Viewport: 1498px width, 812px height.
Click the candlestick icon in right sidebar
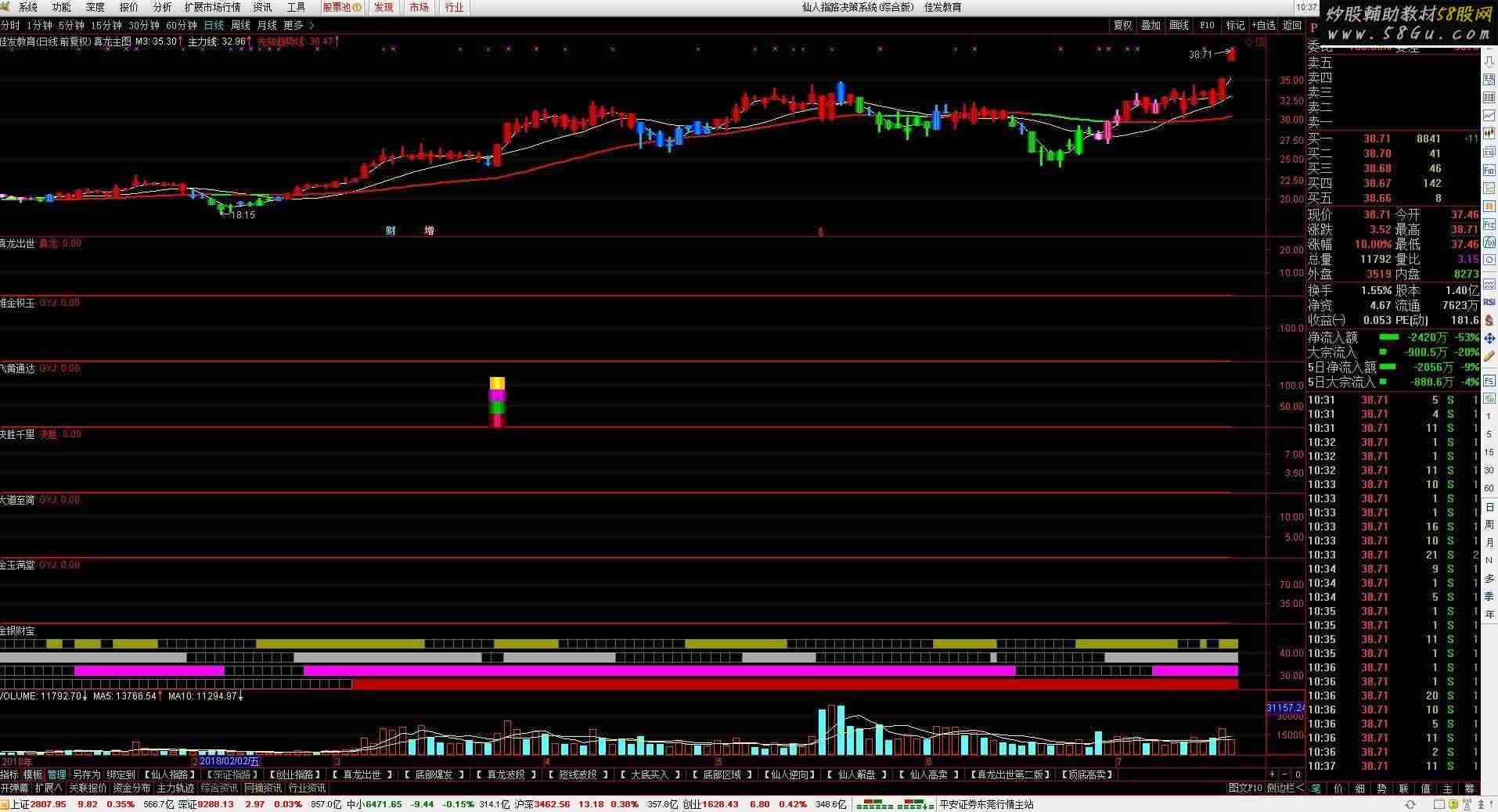pos(1489,133)
